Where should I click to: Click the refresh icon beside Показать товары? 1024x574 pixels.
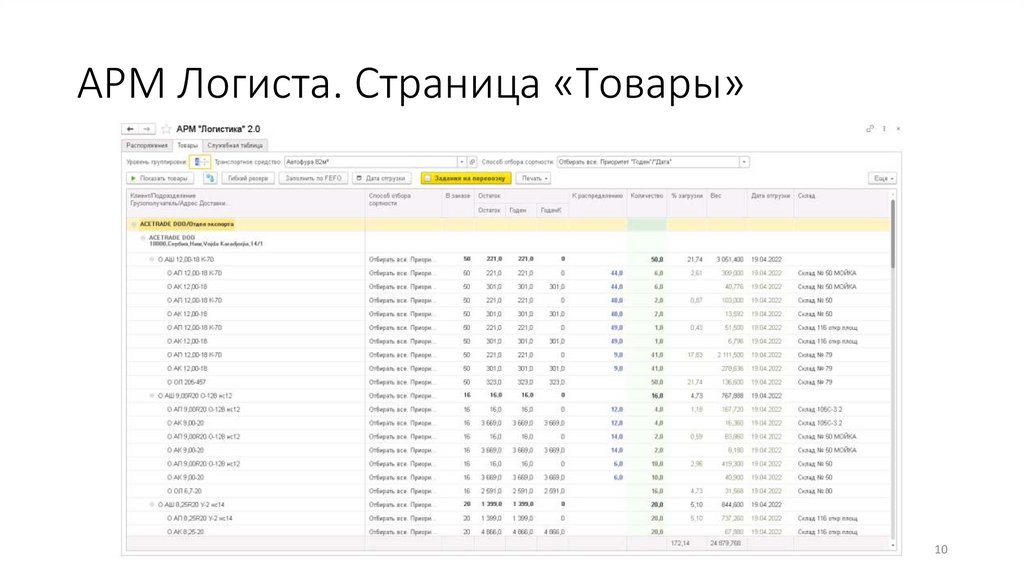(210, 178)
